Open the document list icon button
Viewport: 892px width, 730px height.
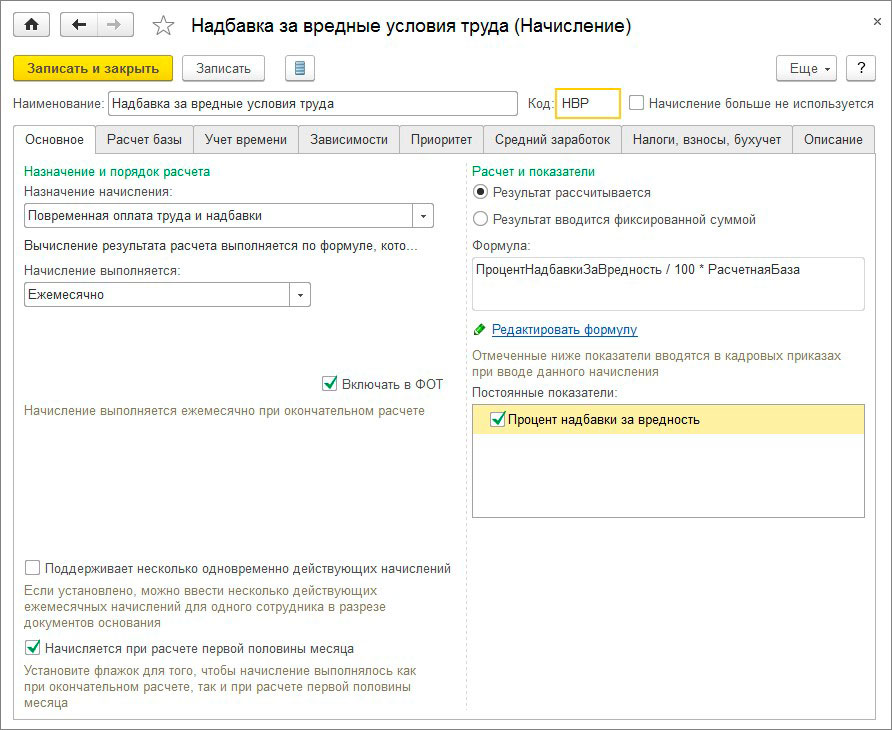[299, 68]
